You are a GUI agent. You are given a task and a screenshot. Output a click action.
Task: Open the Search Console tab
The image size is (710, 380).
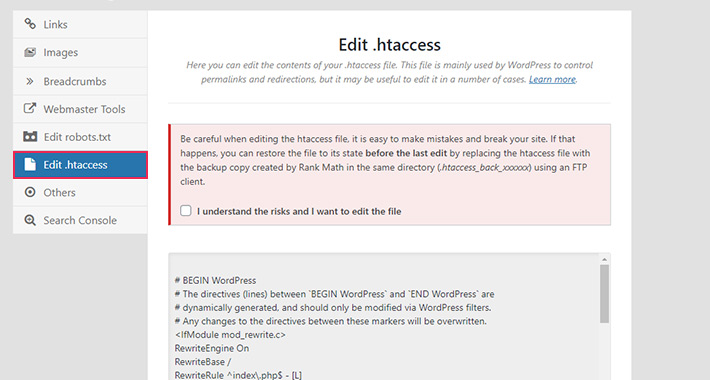pyautogui.click(x=80, y=221)
